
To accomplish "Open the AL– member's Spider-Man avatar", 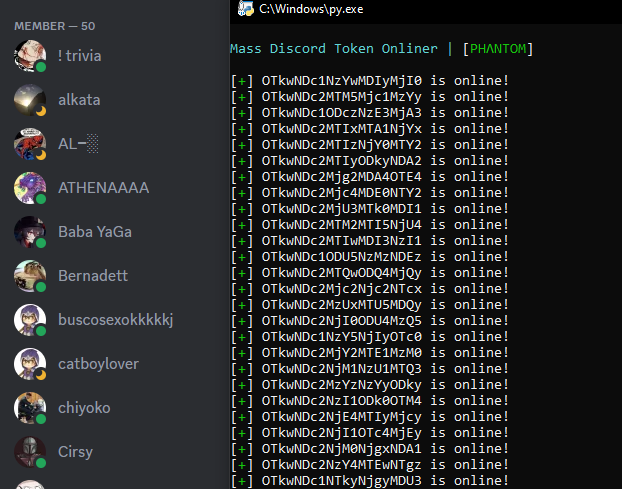I will coord(30,144).
